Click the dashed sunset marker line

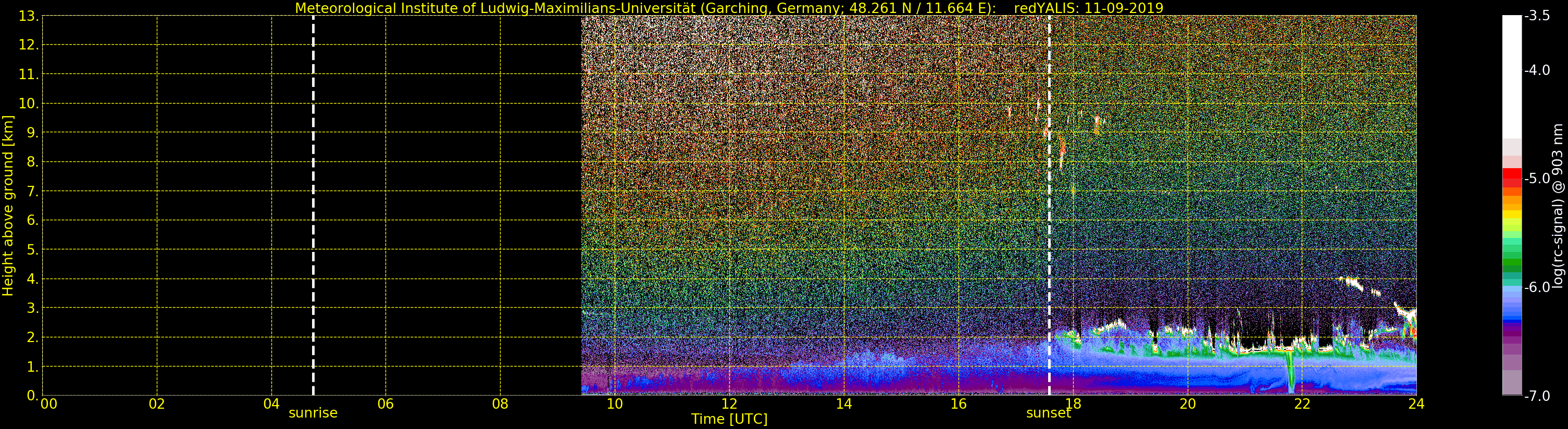tap(1049, 206)
